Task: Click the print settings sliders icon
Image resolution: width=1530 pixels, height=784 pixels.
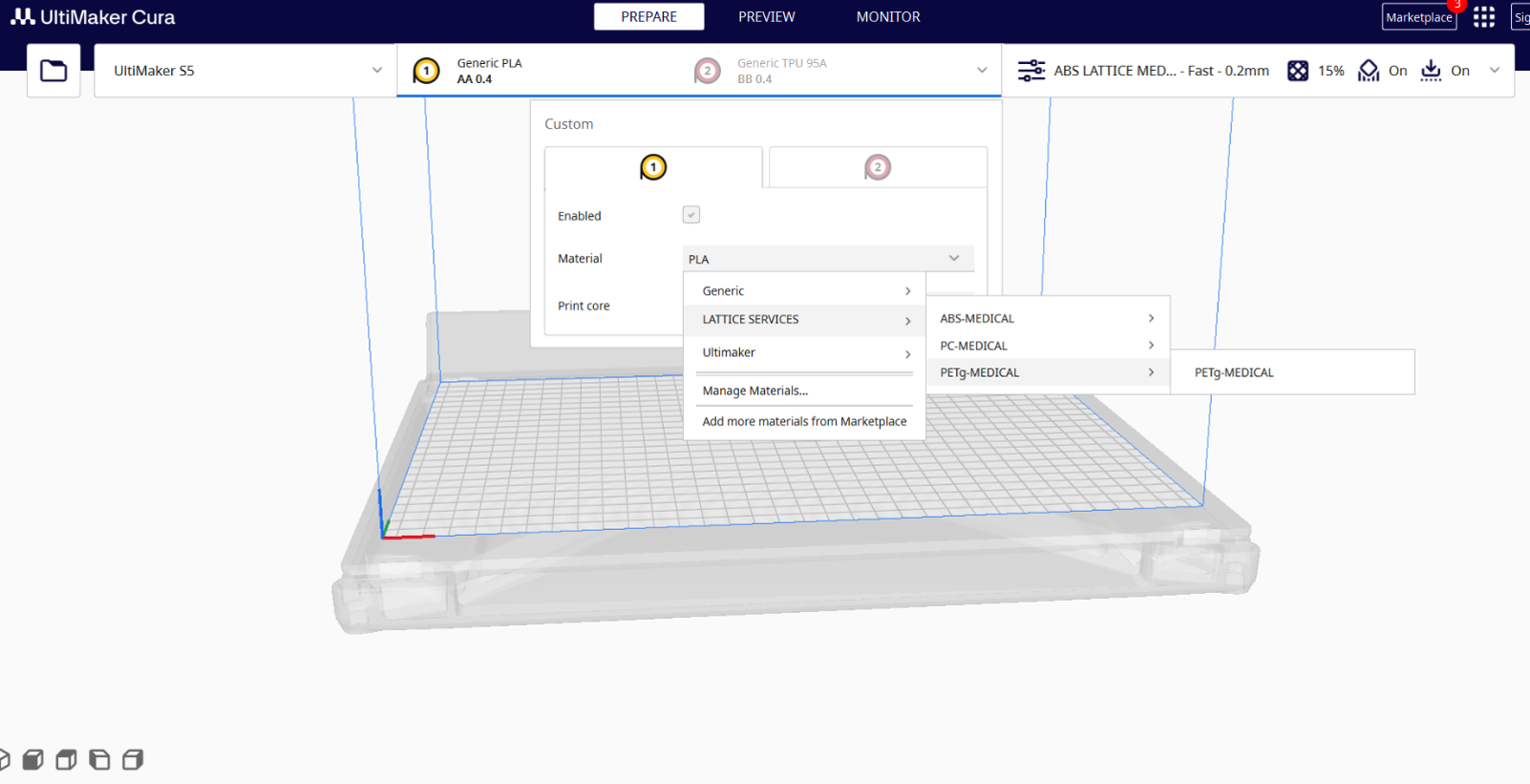Action: click(x=1031, y=71)
